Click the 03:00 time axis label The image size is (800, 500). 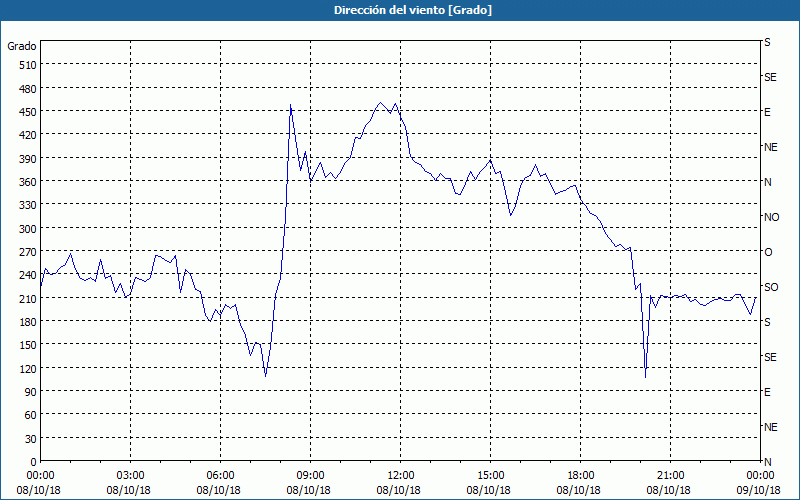pos(130,476)
